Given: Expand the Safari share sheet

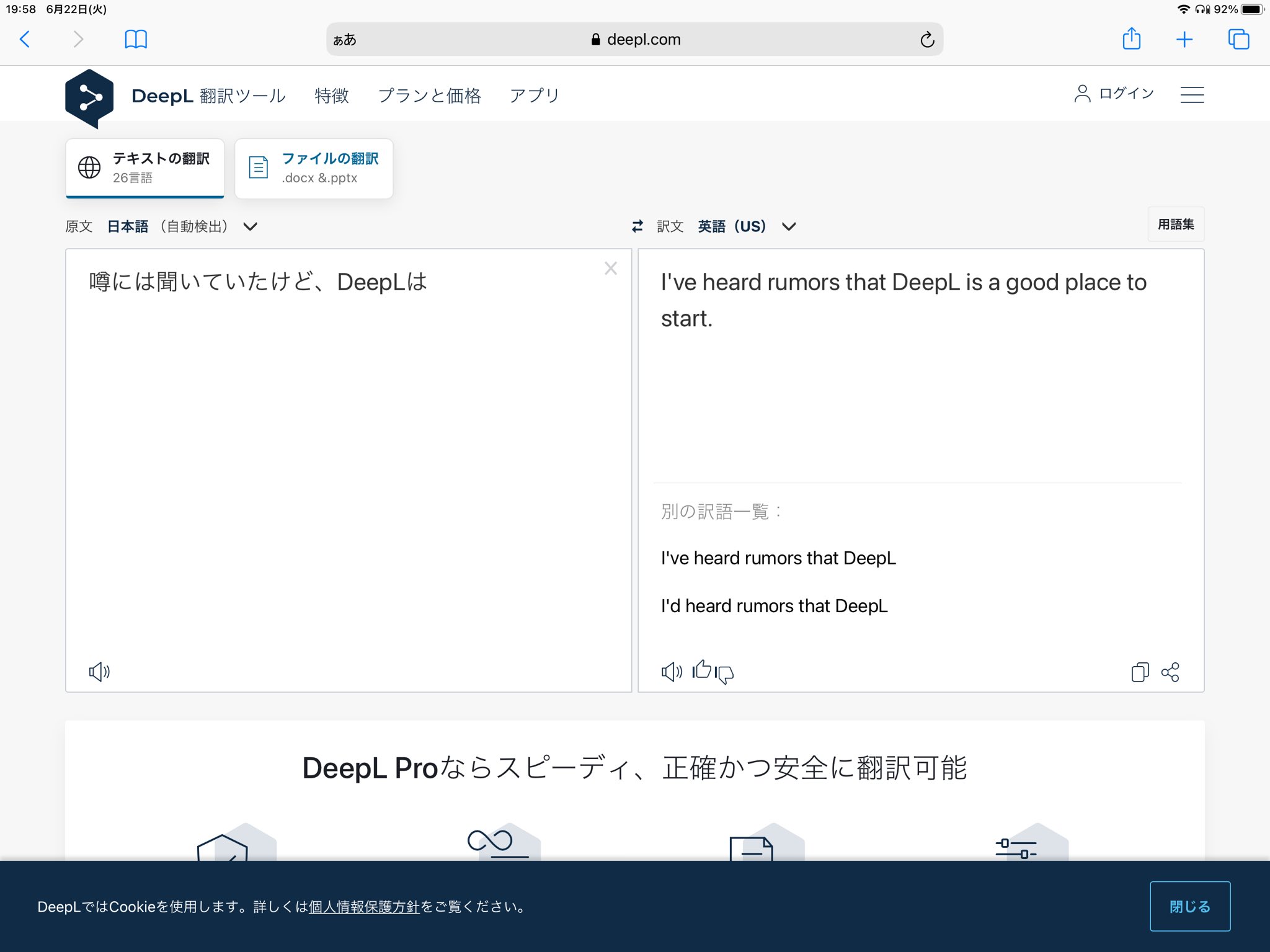Looking at the screenshot, I should point(1131,39).
